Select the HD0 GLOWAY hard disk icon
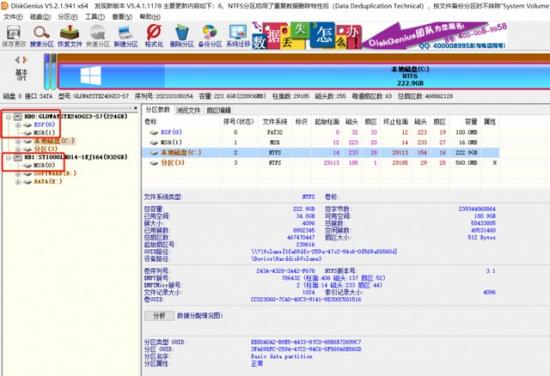 (18, 116)
